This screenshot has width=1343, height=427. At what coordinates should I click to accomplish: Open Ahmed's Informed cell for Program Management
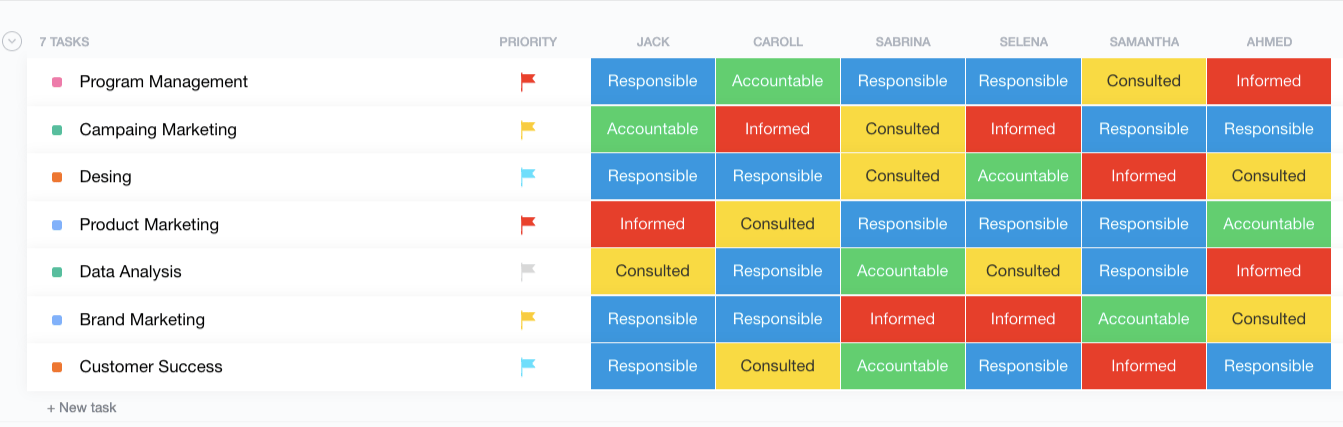tap(1268, 81)
